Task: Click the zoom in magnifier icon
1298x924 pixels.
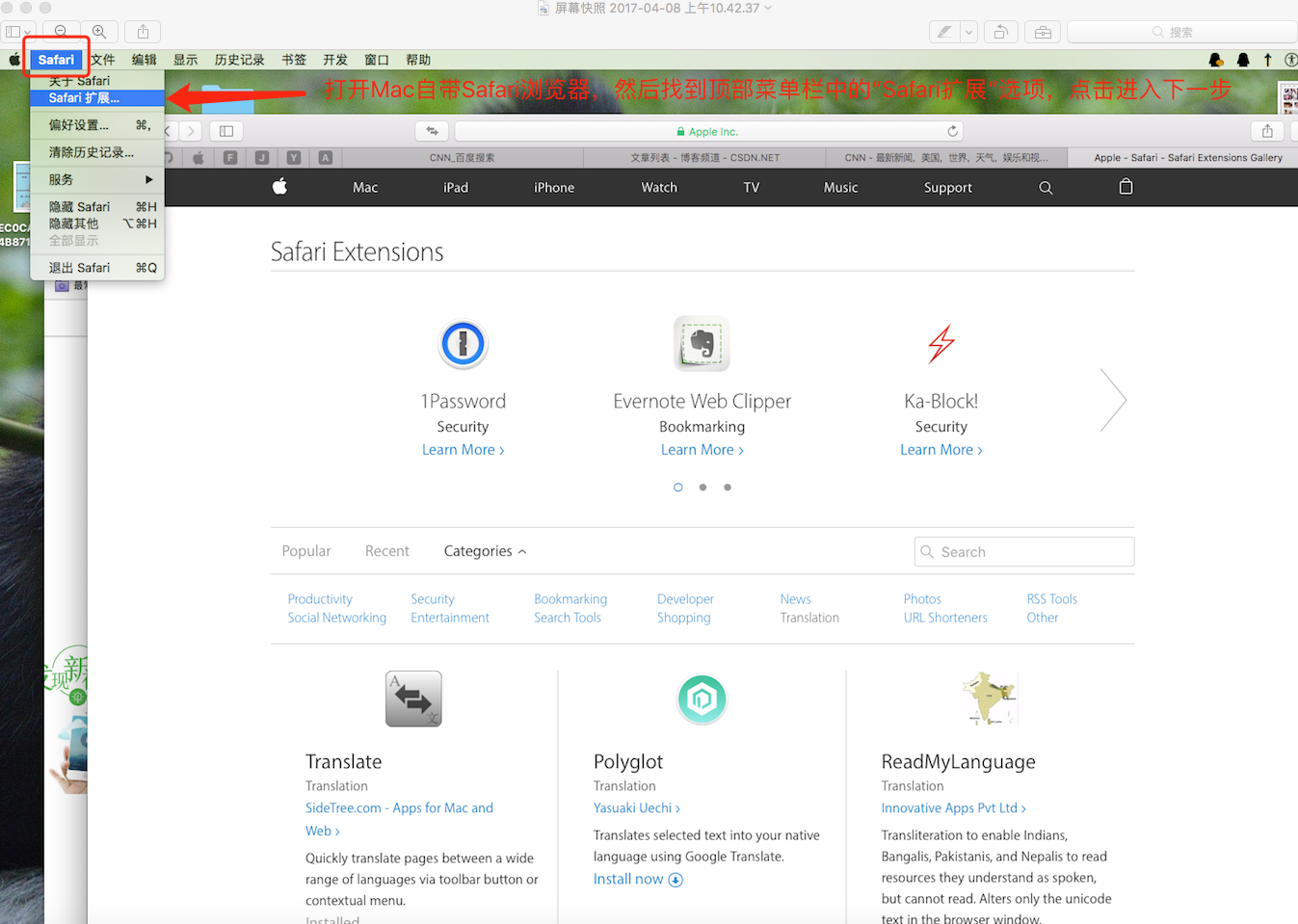Action: coord(99,32)
